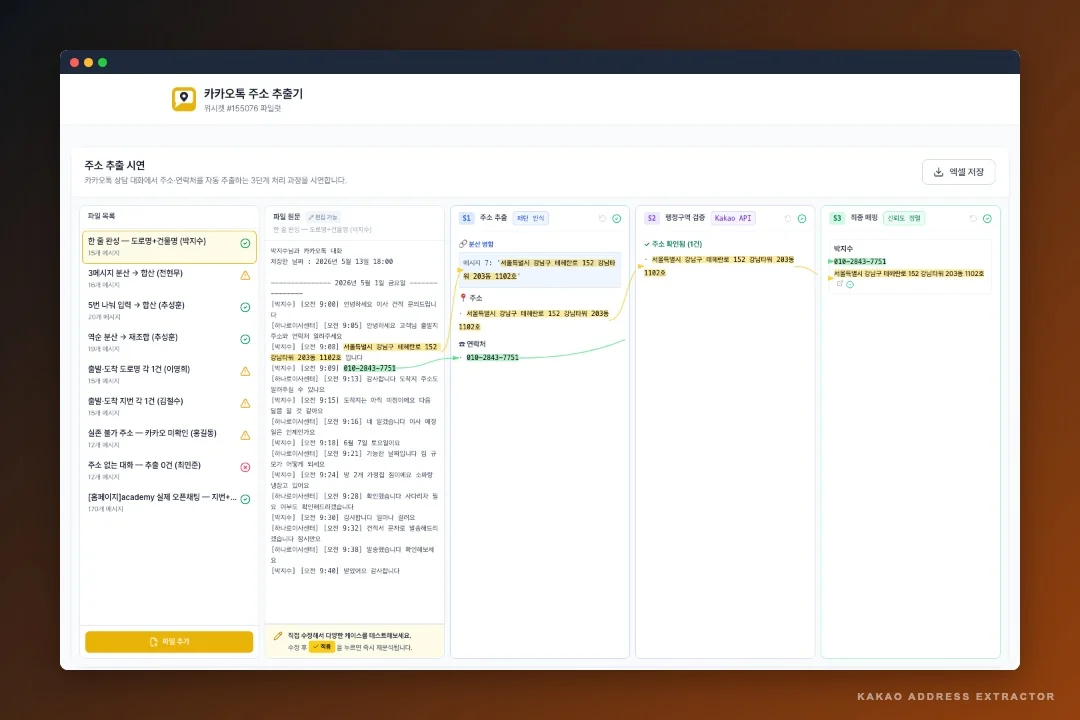
Task: Click red error icon on 최민준 file row
Action: (245, 467)
